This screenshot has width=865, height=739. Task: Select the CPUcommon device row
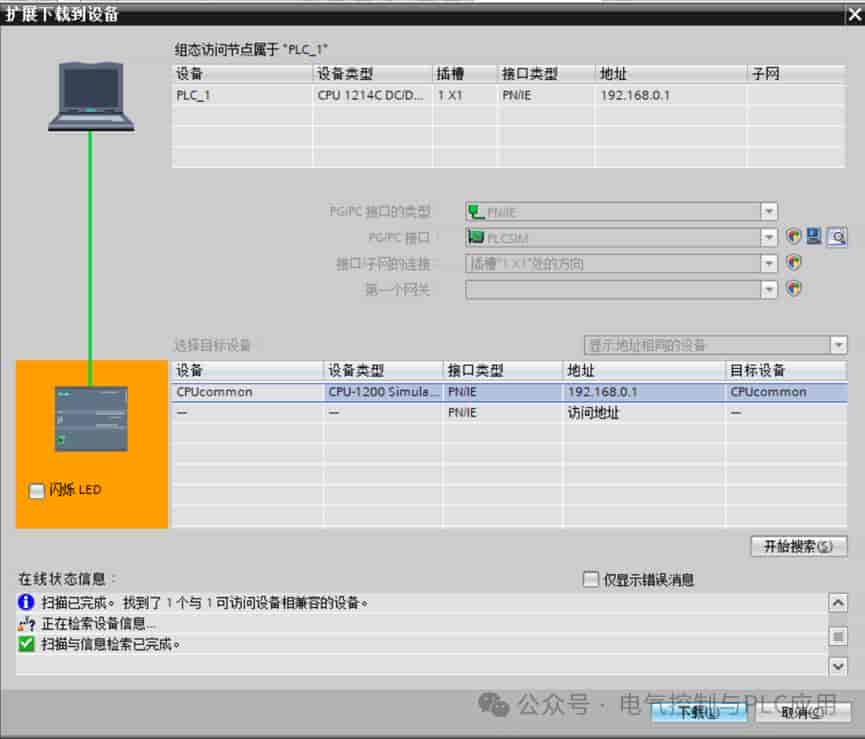pos(510,392)
